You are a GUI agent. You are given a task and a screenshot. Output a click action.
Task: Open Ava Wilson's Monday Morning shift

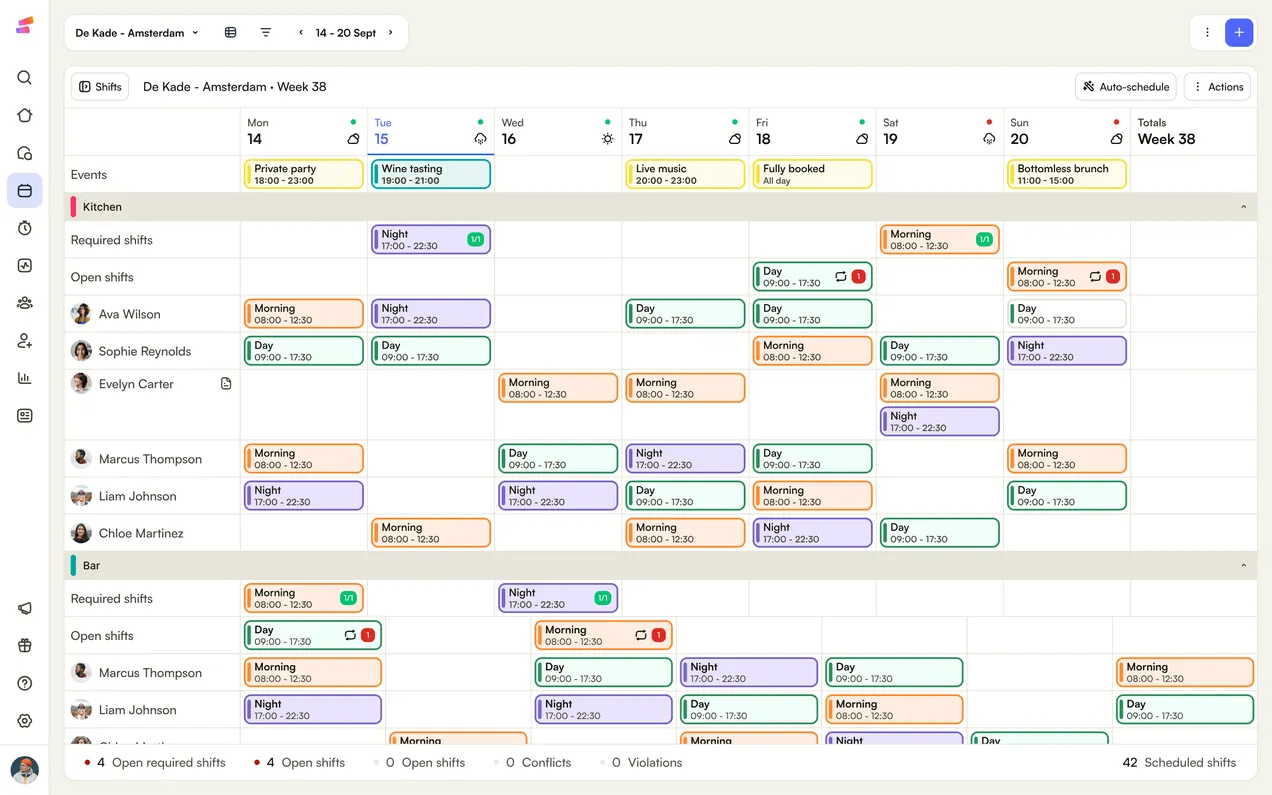304,314
